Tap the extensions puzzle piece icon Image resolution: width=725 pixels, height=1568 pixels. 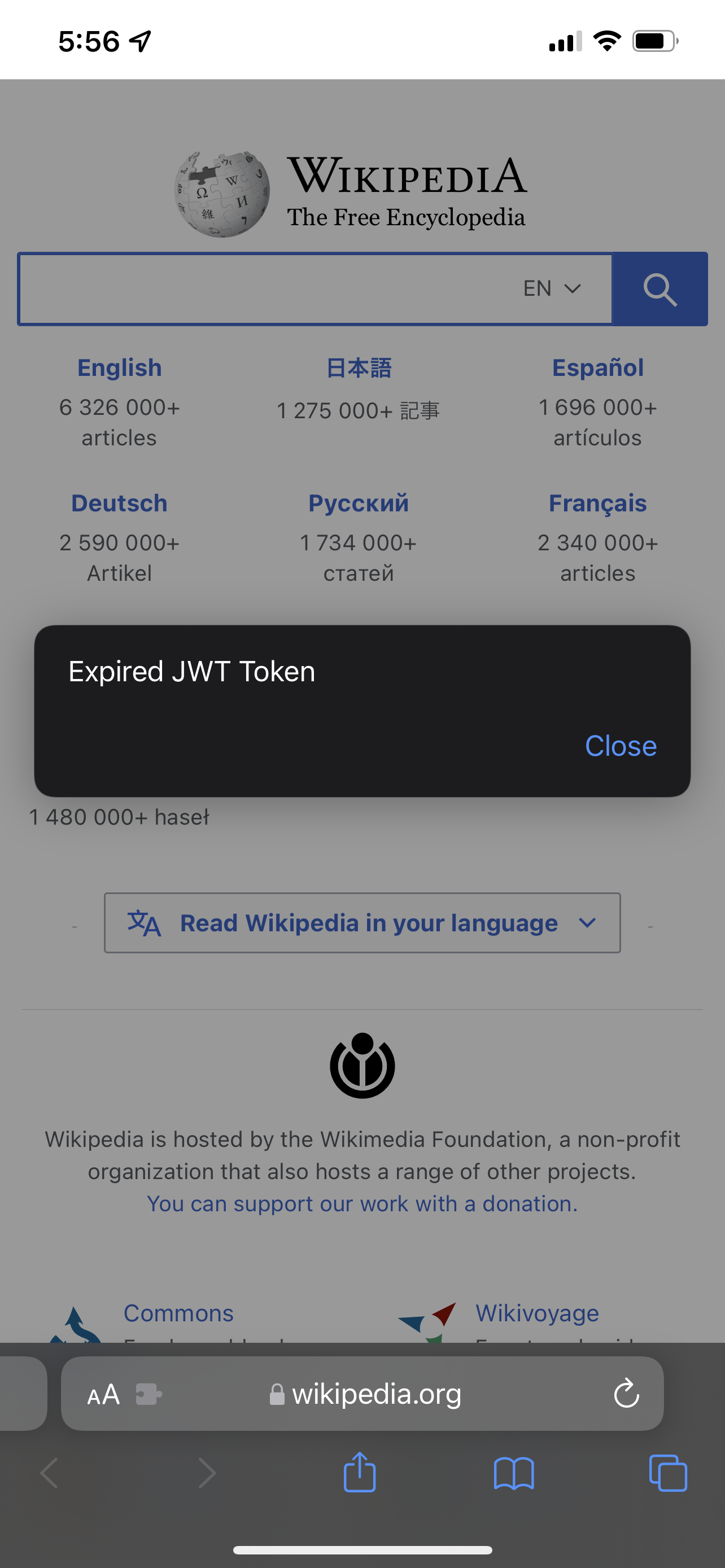click(148, 1394)
